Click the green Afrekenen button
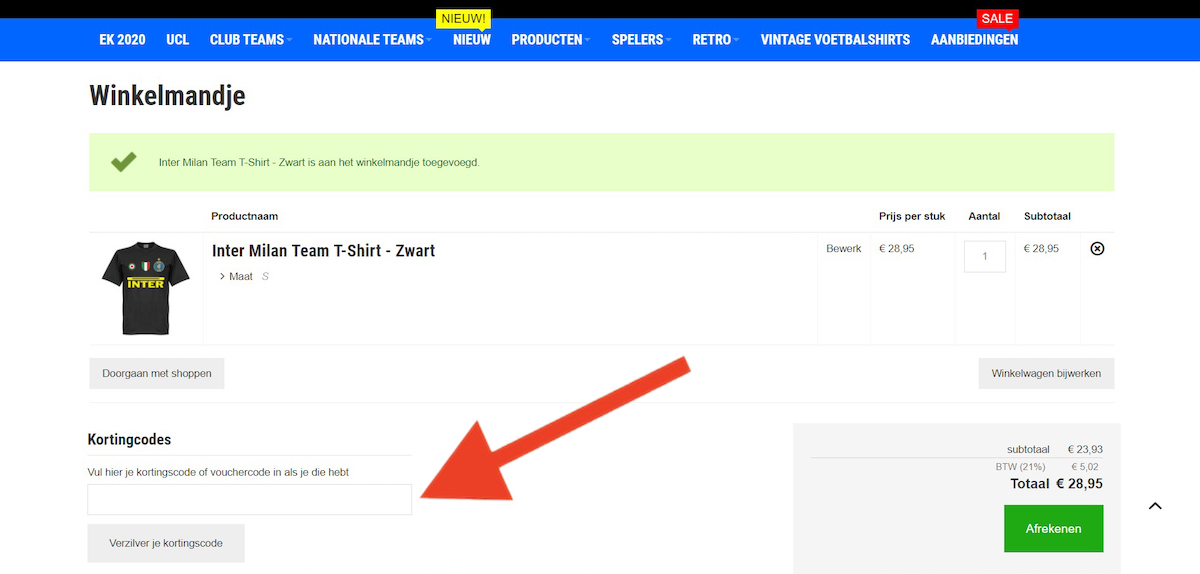Image resolution: width=1200 pixels, height=574 pixels. pos(1053,528)
